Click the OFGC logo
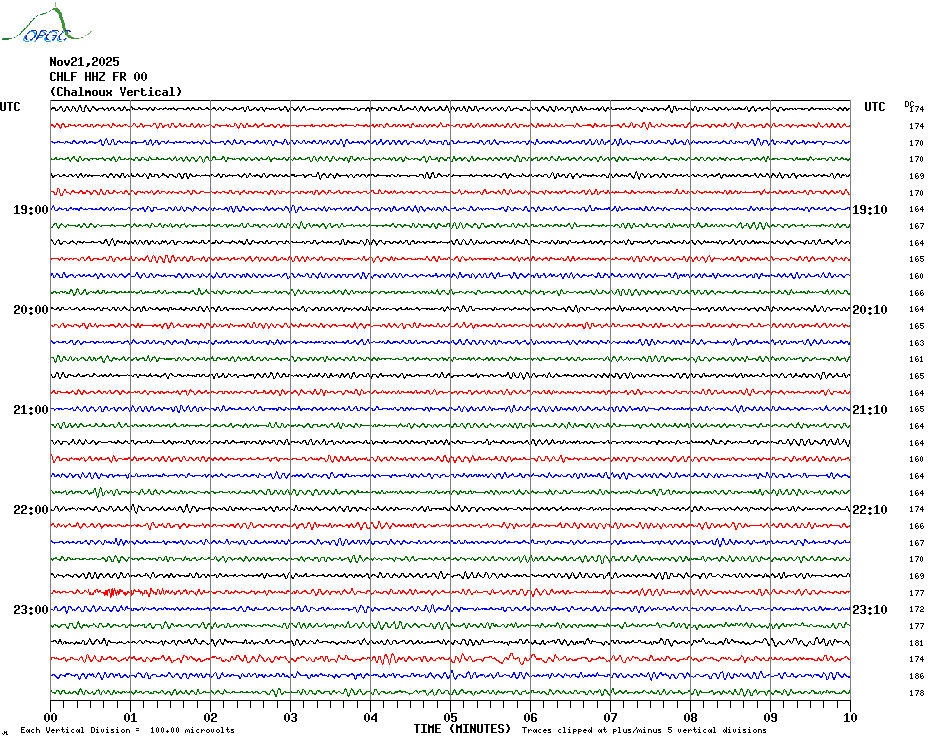Viewport: 930px width, 744px height. click(46, 24)
